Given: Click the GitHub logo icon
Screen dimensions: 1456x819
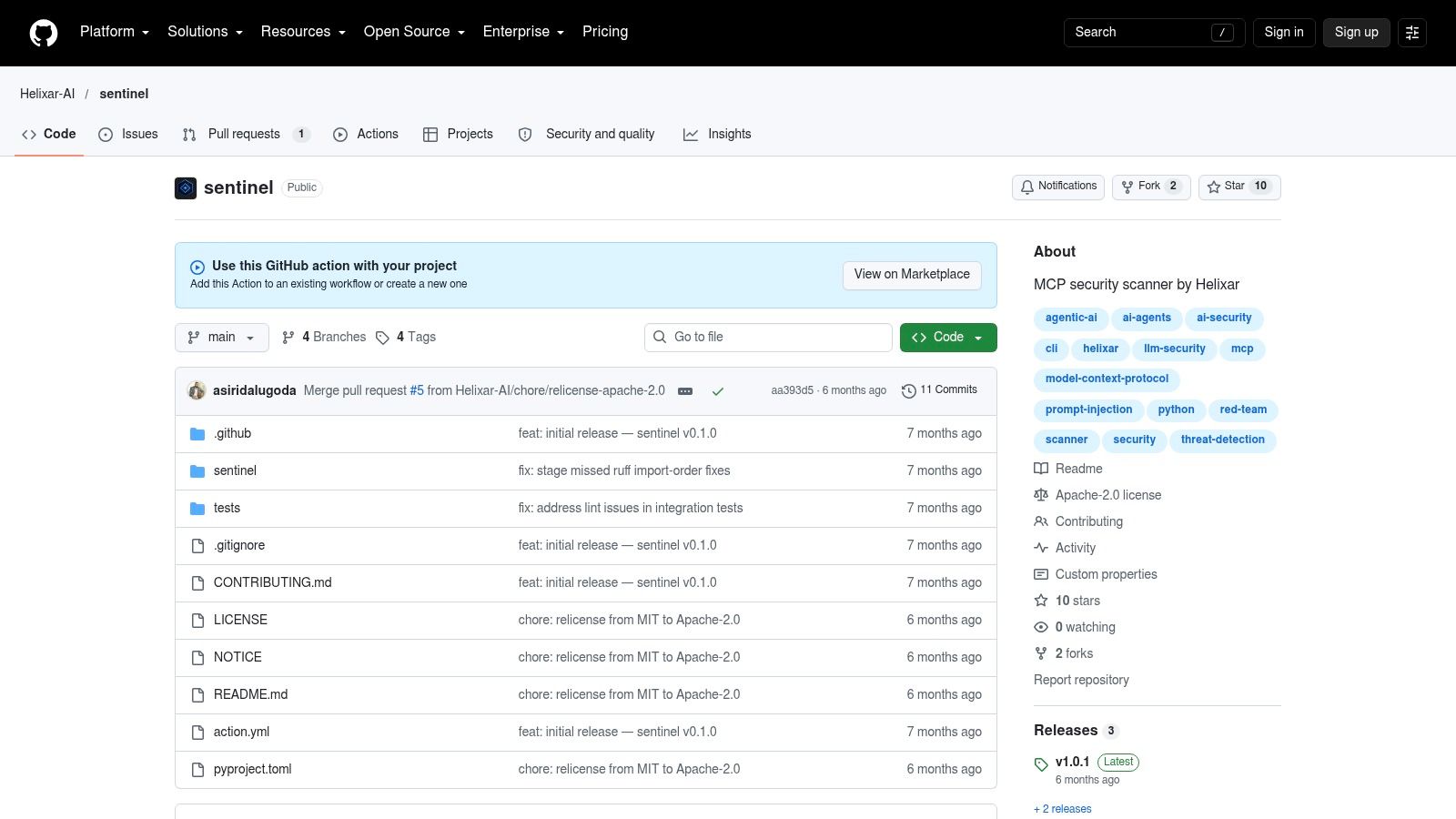Looking at the screenshot, I should click(x=44, y=33).
